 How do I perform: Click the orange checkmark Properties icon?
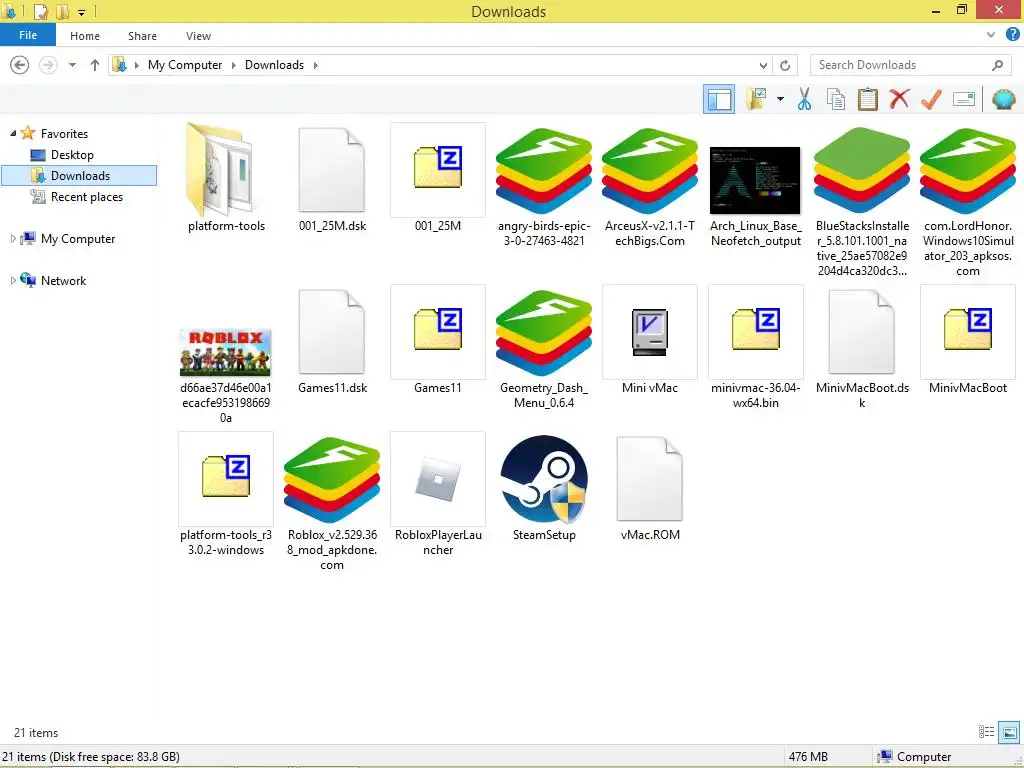click(x=931, y=99)
